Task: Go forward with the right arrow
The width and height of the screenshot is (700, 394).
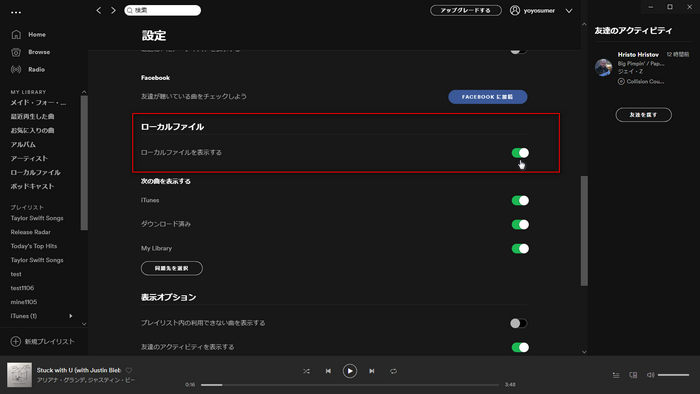Action: click(113, 10)
